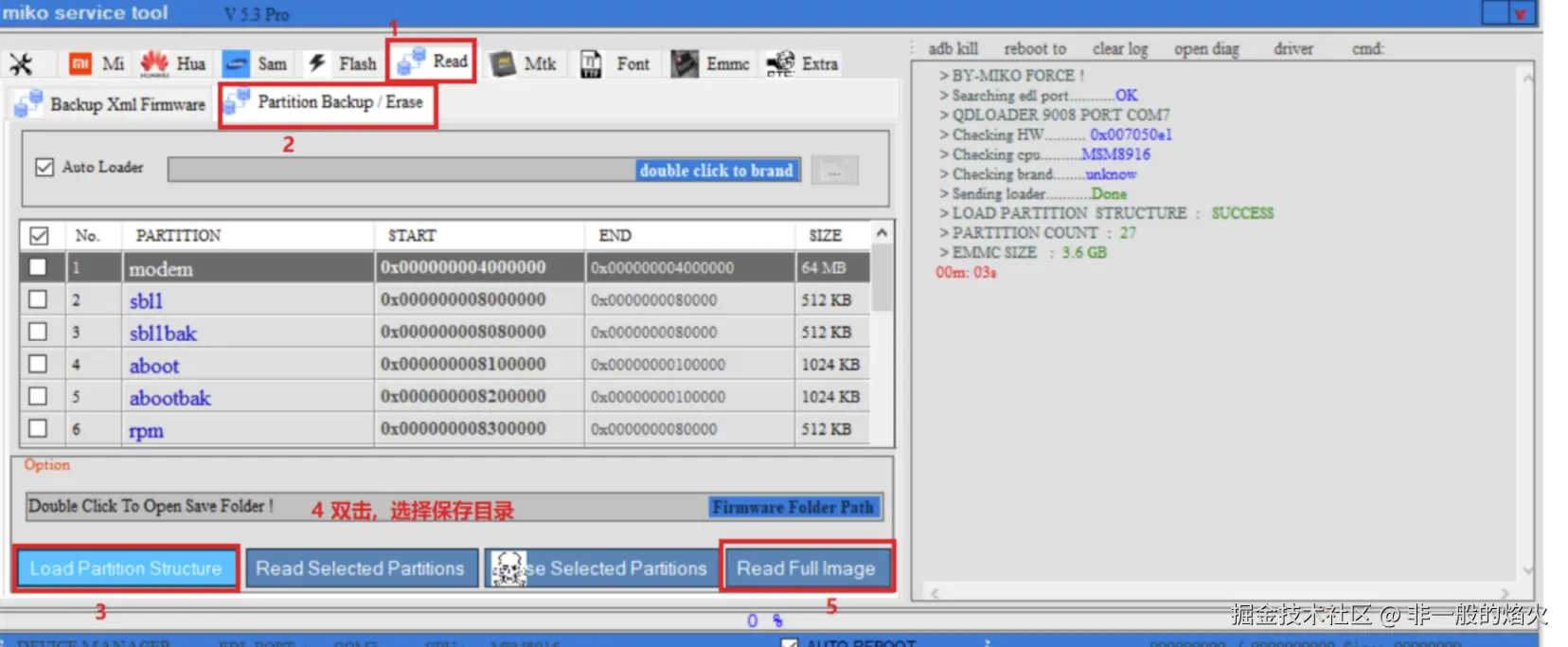1568x647 pixels.
Task: Check the modem partition checkbox
Action: pyautogui.click(x=38, y=267)
